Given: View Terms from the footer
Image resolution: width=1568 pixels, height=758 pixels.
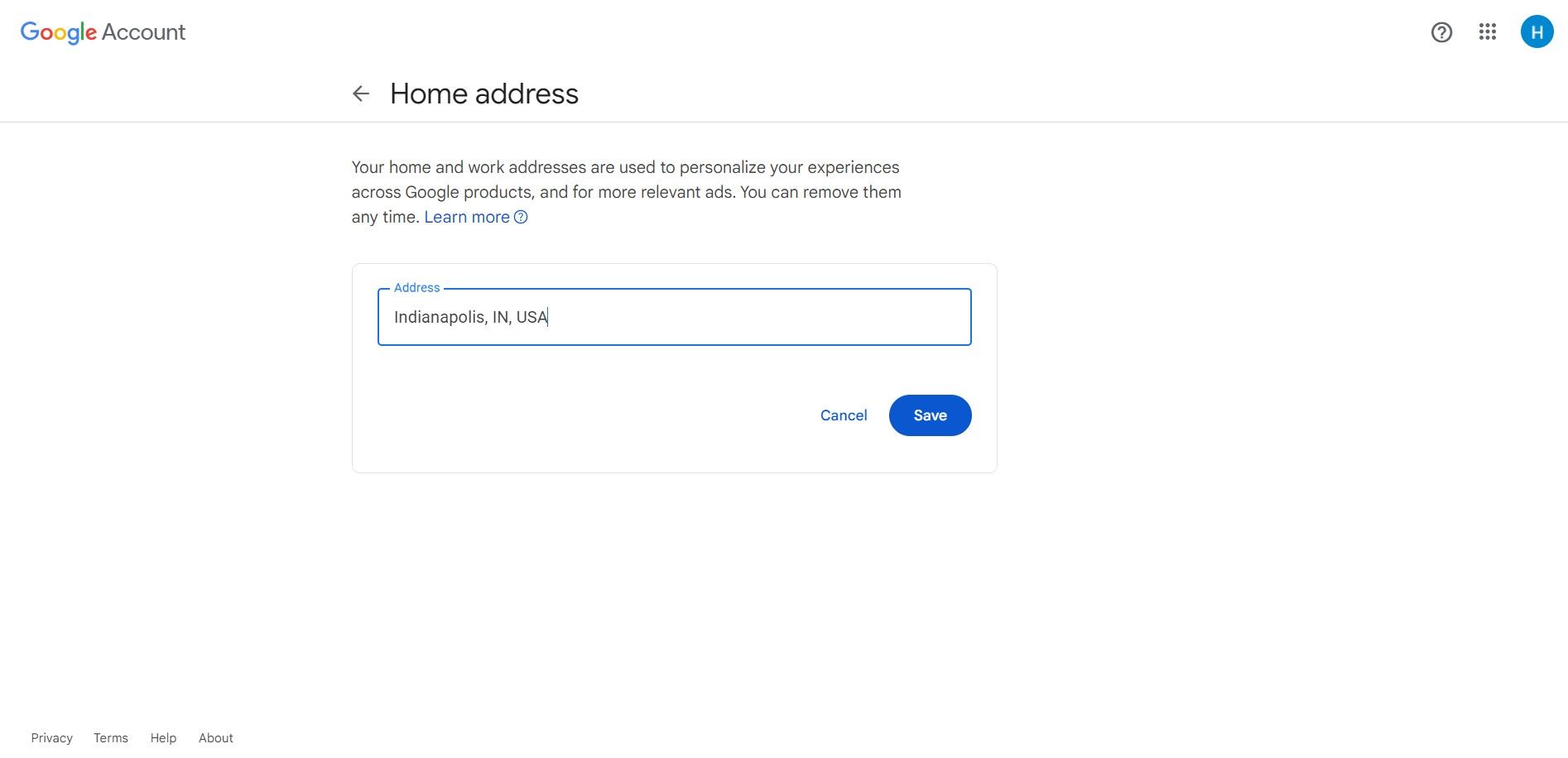Looking at the screenshot, I should [110, 737].
